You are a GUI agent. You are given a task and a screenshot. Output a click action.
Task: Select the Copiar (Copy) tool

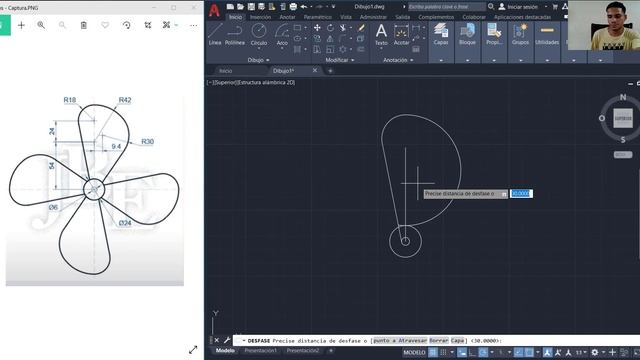tap(317, 39)
